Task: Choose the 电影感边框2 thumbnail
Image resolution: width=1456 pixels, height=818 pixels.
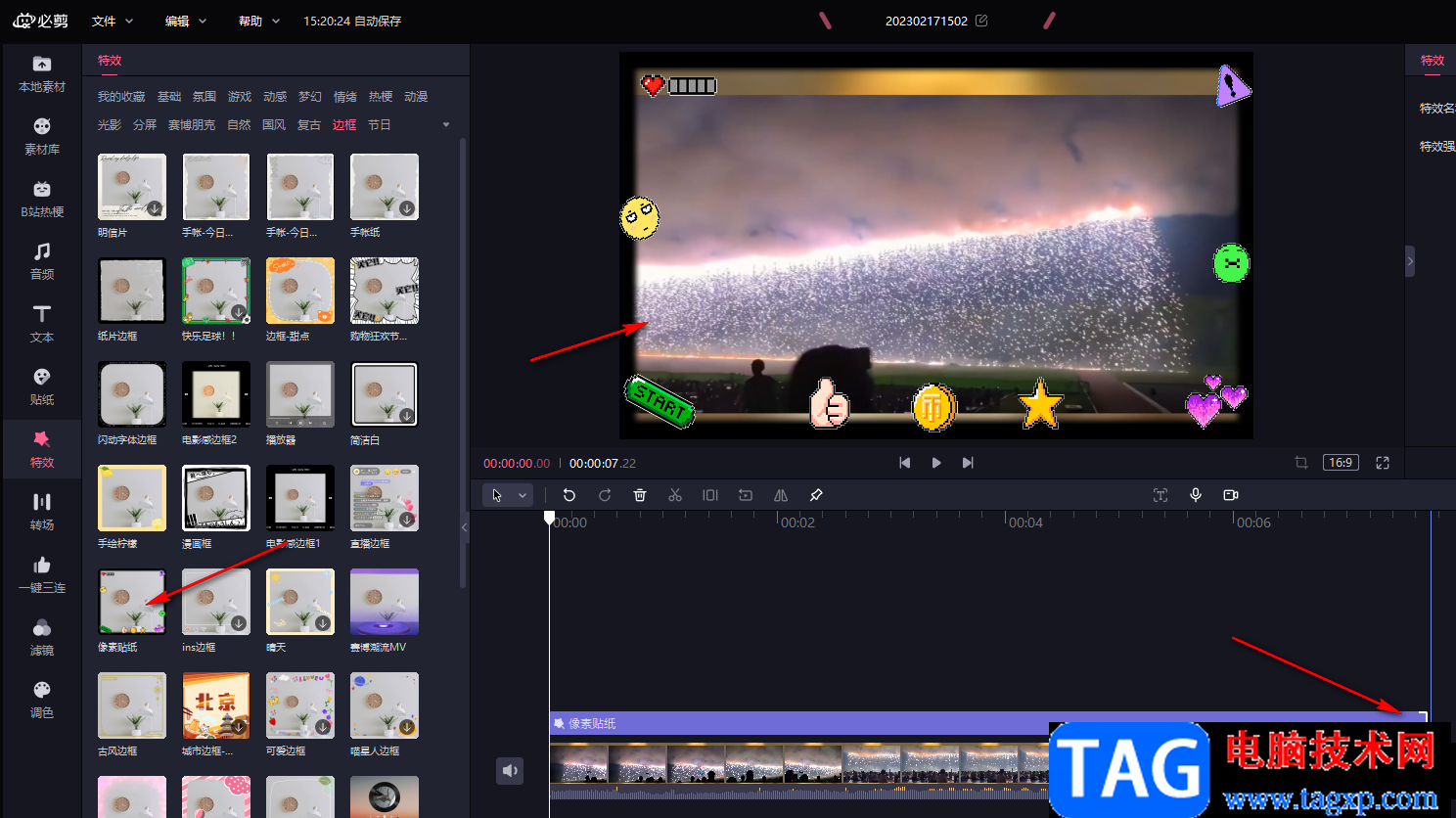Action: point(216,394)
